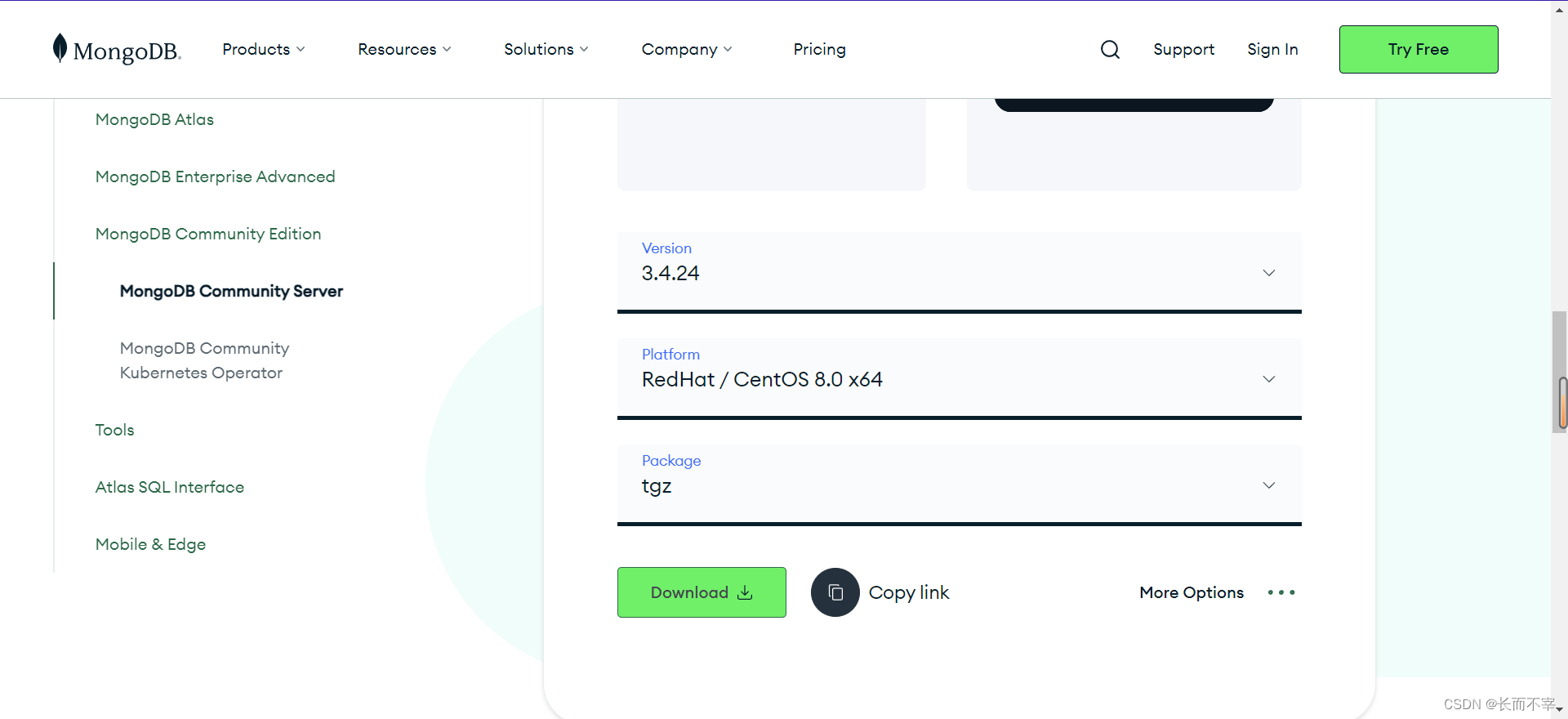Open Atlas SQL Interface in sidebar
Image resolution: width=1568 pixels, height=719 pixels.
[x=170, y=487]
